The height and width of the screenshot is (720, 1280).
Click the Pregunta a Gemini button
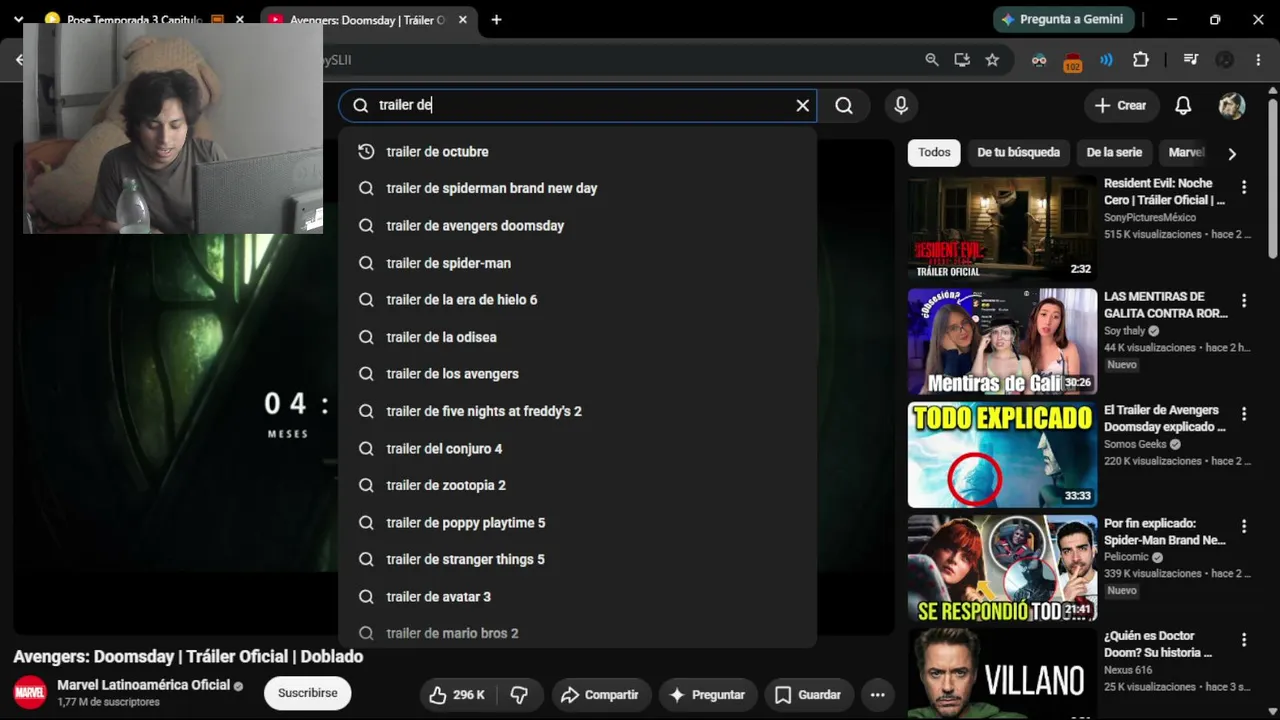pyautogui.click(x=1061, y=20)
